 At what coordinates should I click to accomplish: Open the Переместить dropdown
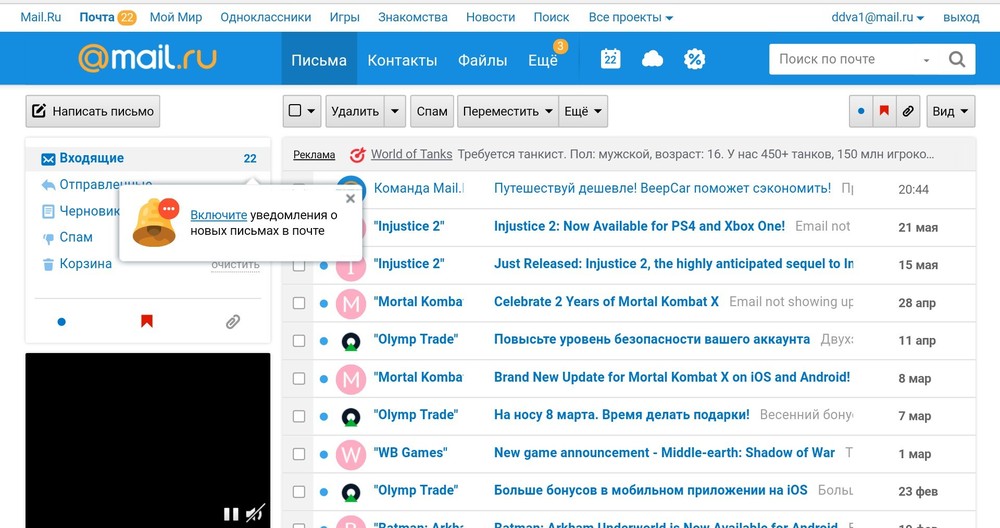click(x=507, y=111)
